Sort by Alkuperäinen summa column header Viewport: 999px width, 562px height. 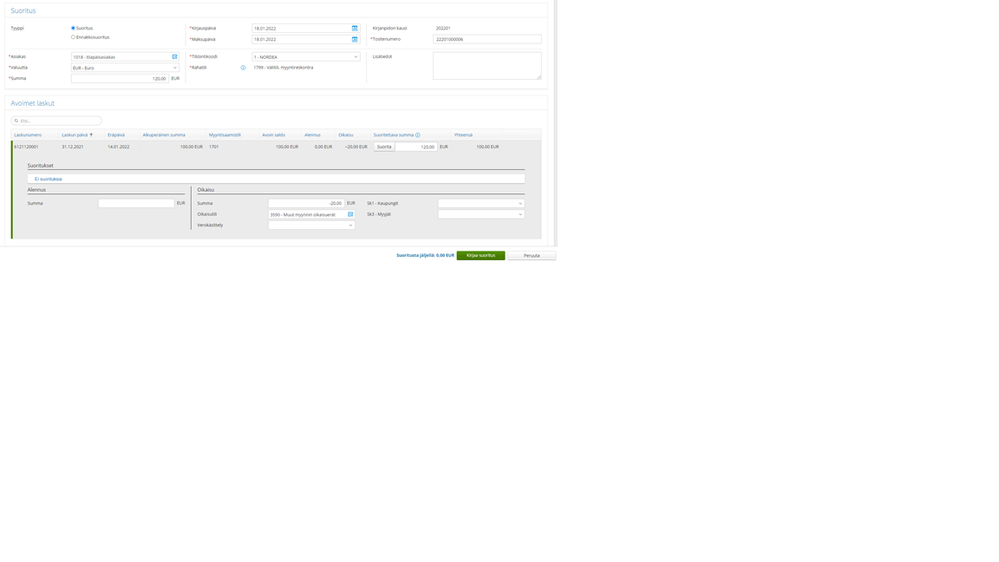[x=164, y=135]
